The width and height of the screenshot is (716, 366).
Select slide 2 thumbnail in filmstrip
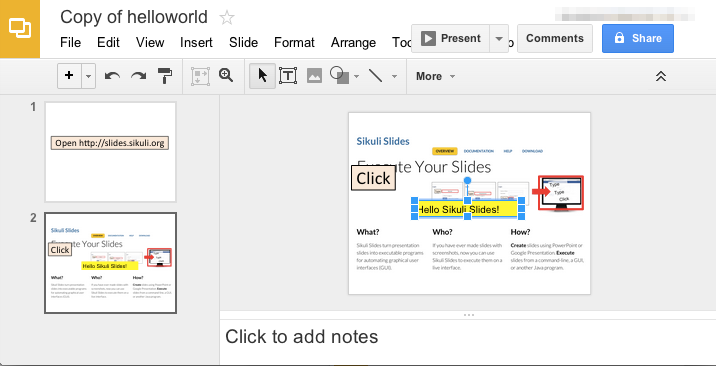(x=110, y=263)
